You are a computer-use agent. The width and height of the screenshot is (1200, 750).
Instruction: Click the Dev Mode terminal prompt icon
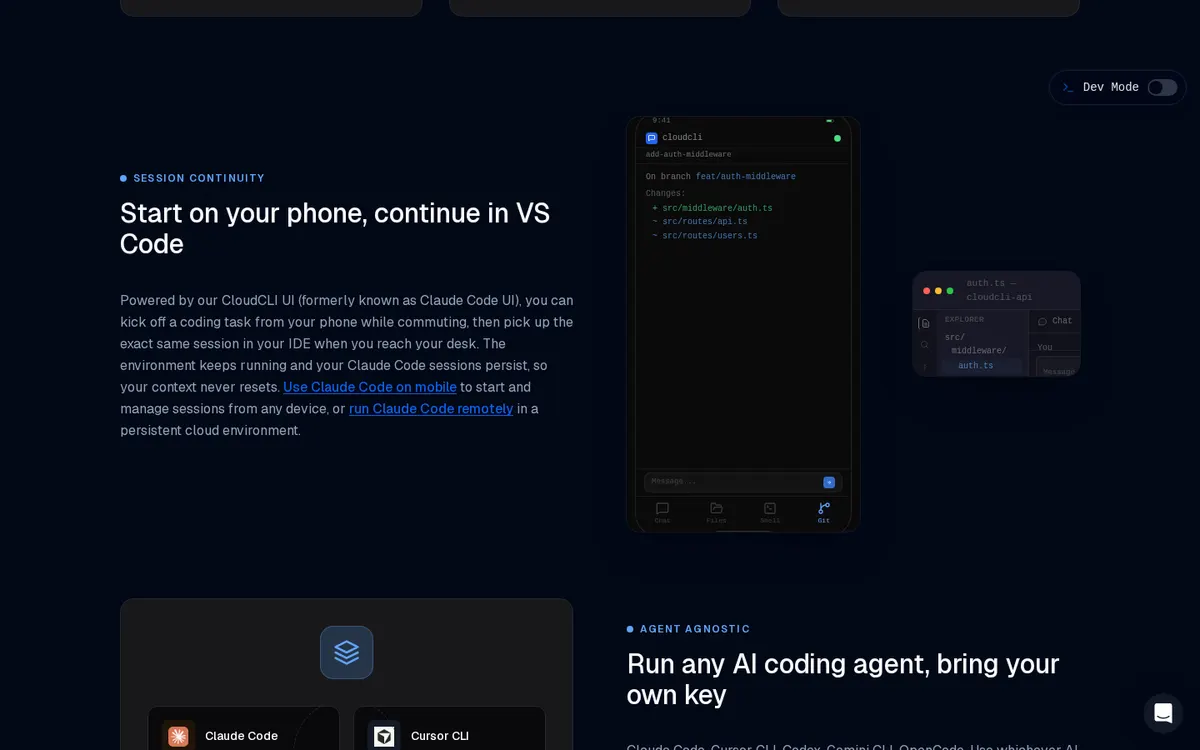click(1068, 88)
